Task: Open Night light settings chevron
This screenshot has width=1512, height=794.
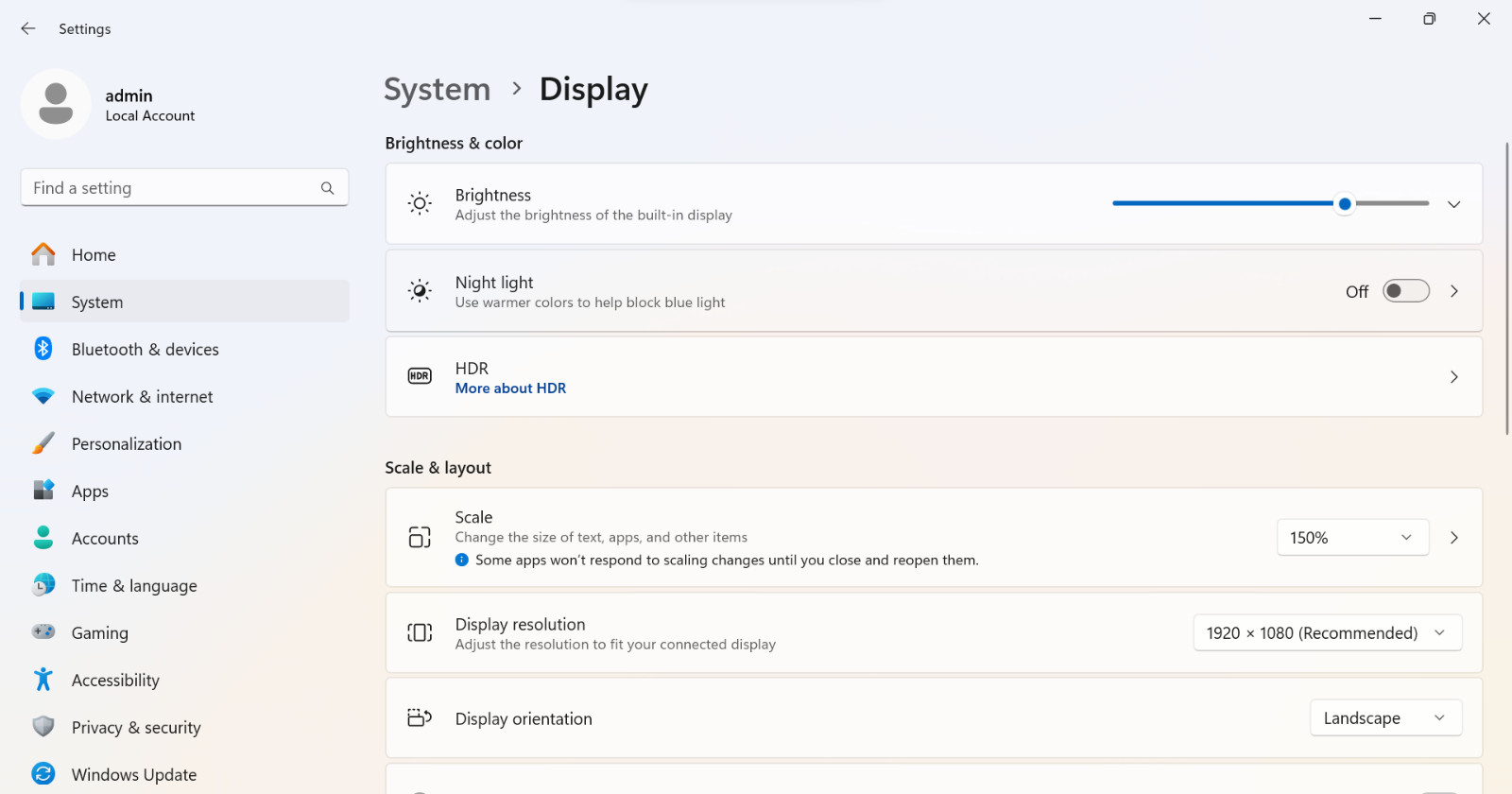Action: [x=1454, y=291]
